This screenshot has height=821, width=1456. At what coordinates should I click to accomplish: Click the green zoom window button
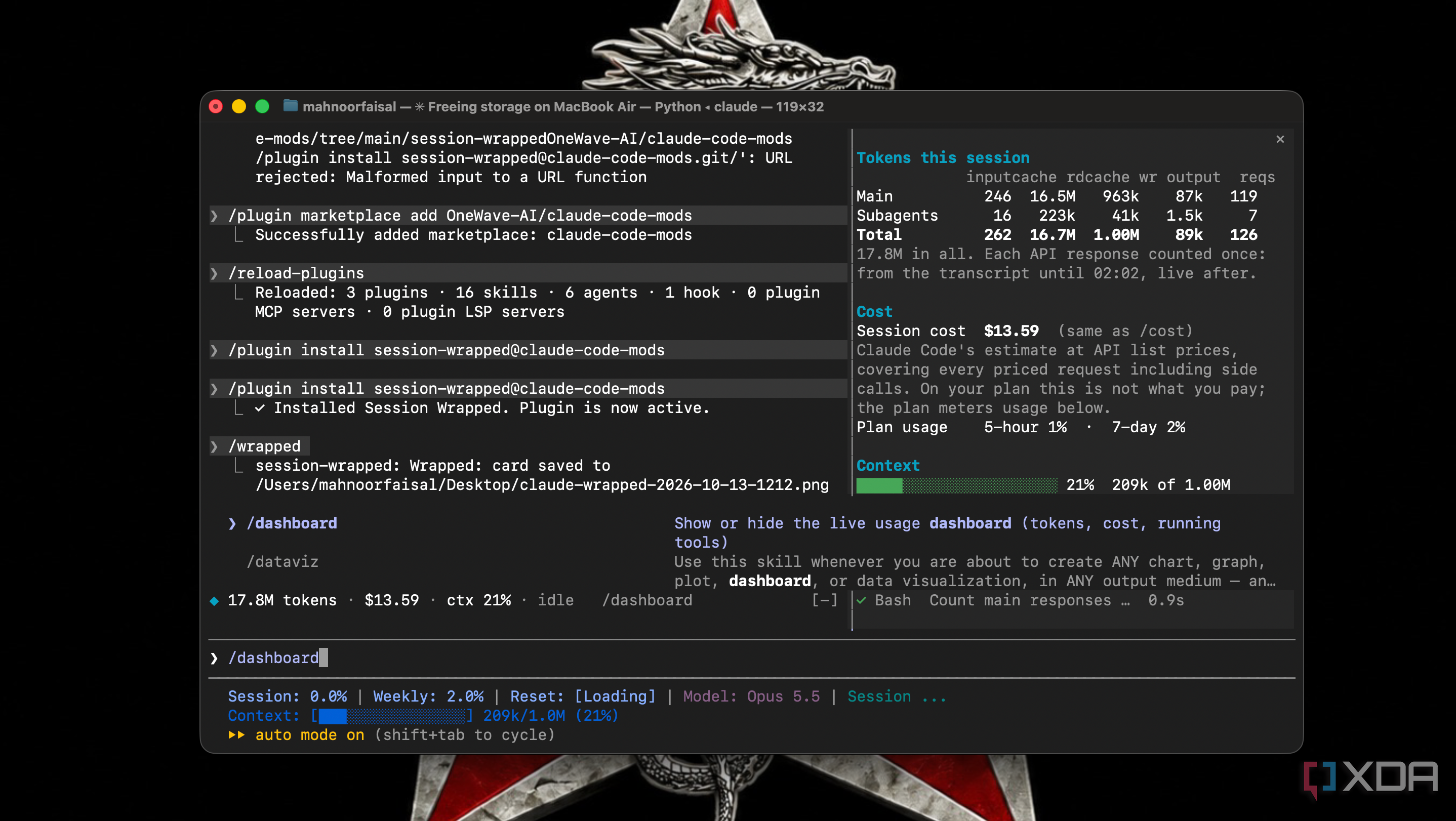262,106
